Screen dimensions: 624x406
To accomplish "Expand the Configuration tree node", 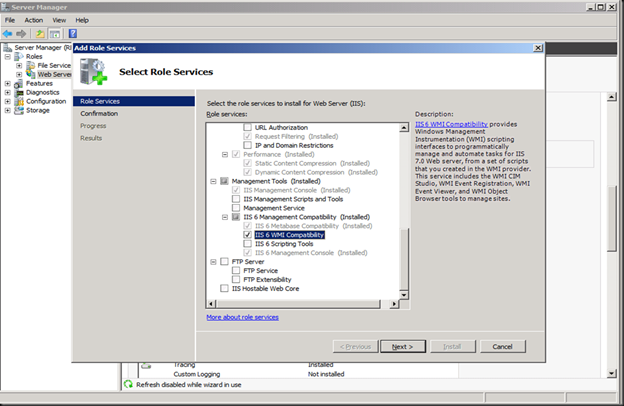I will point(8,102).
